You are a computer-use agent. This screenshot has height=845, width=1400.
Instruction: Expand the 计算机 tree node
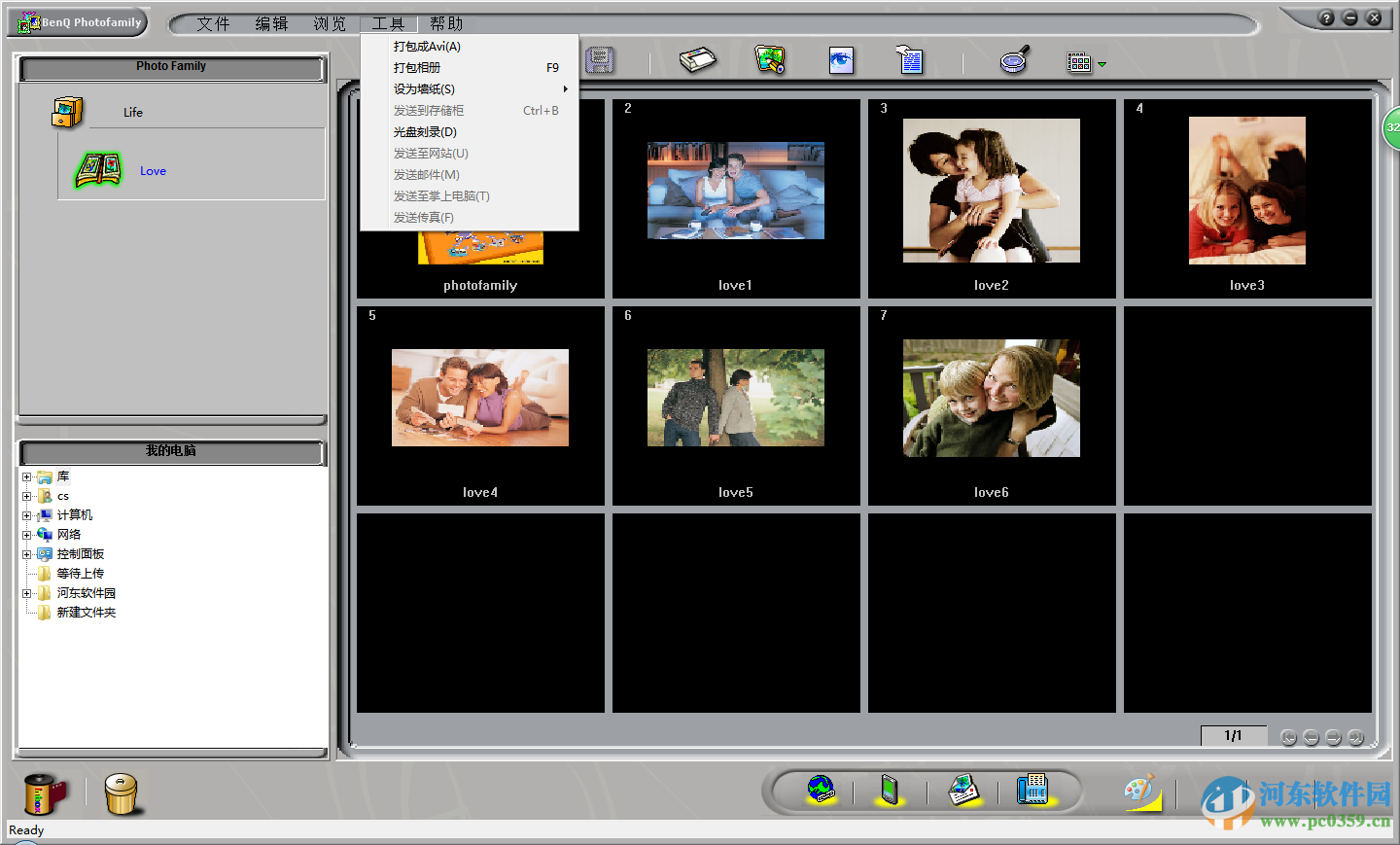coord(25,515)
